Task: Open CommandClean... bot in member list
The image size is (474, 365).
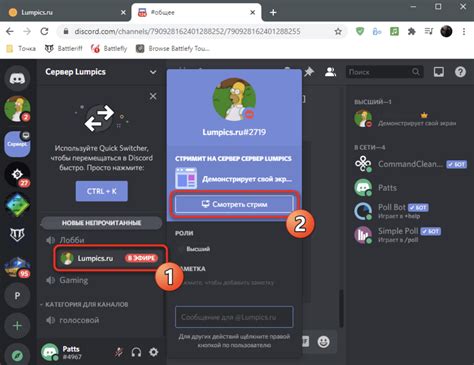Action: [x=411, y=164]
